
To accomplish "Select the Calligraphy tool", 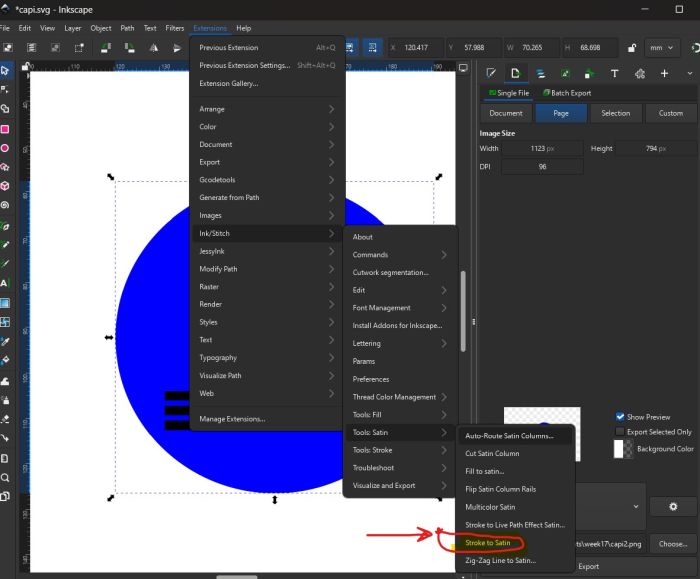I will pyautogui.click(x=5, y=263).
